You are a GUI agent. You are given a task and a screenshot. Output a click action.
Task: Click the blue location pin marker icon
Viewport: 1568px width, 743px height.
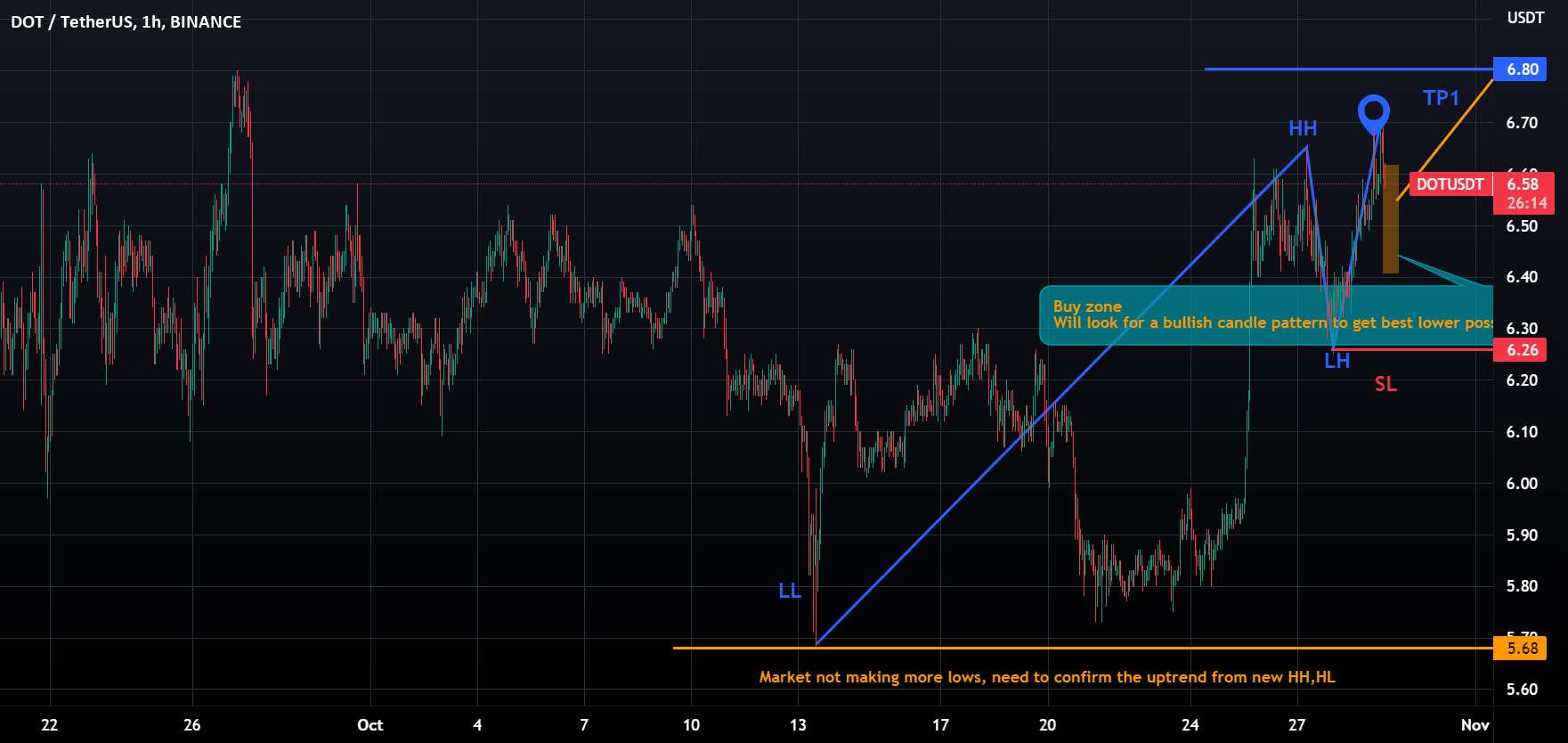(x=1374, y=114)
